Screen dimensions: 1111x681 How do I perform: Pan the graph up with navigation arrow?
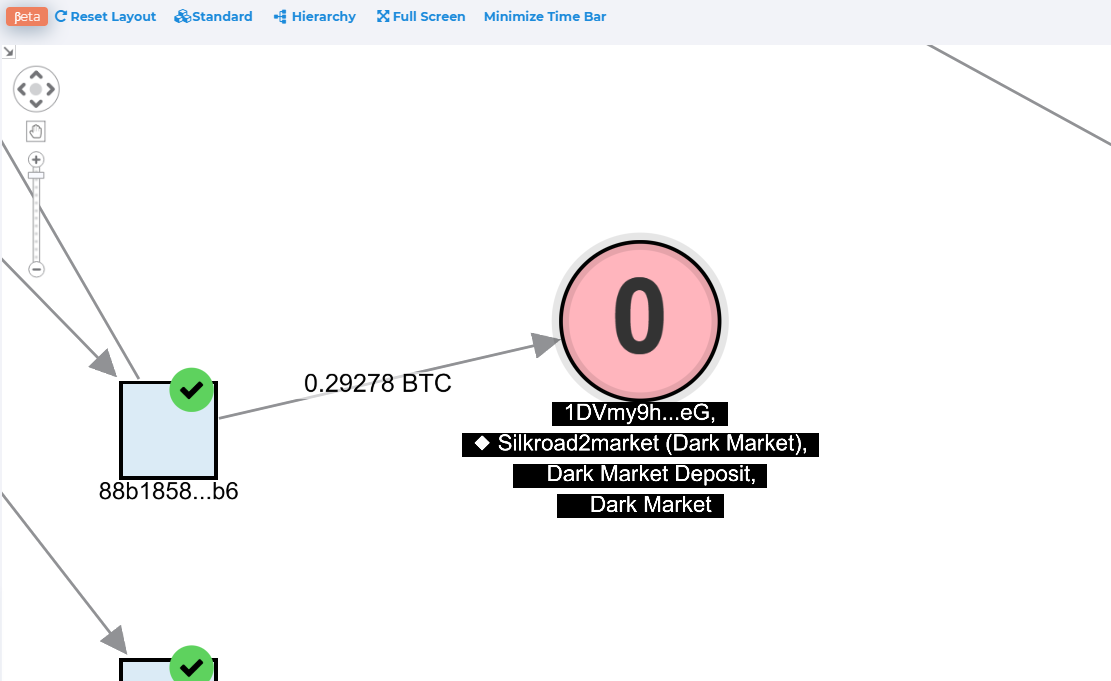click(x=36, y=75)
